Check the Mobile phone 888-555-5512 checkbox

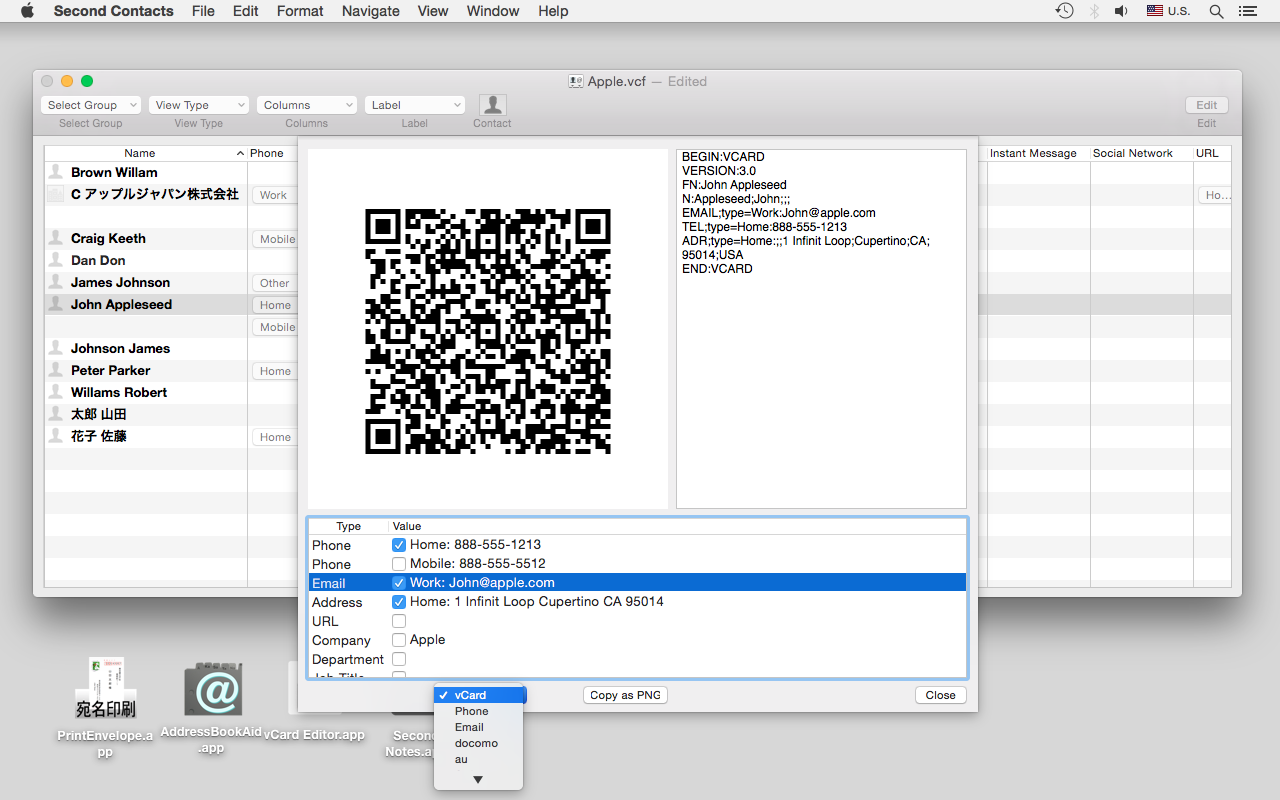[x=399, y=564]
